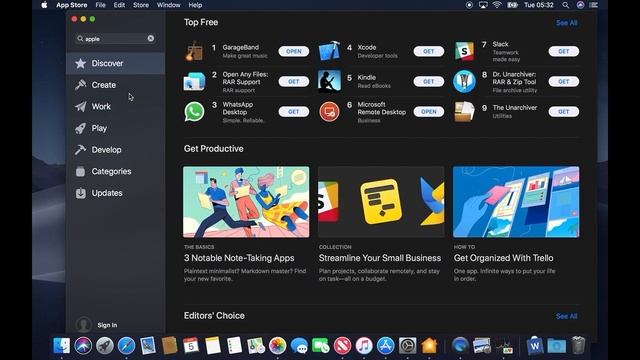Open News from the dock
640x360 pixels.
pos(342,346)
